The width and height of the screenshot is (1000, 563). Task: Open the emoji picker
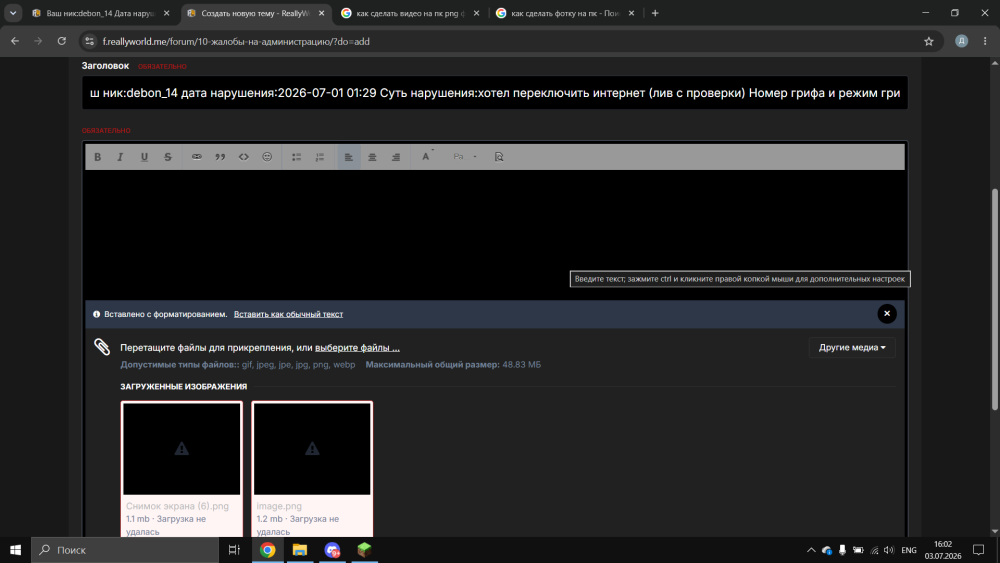[x=267, y=157]
